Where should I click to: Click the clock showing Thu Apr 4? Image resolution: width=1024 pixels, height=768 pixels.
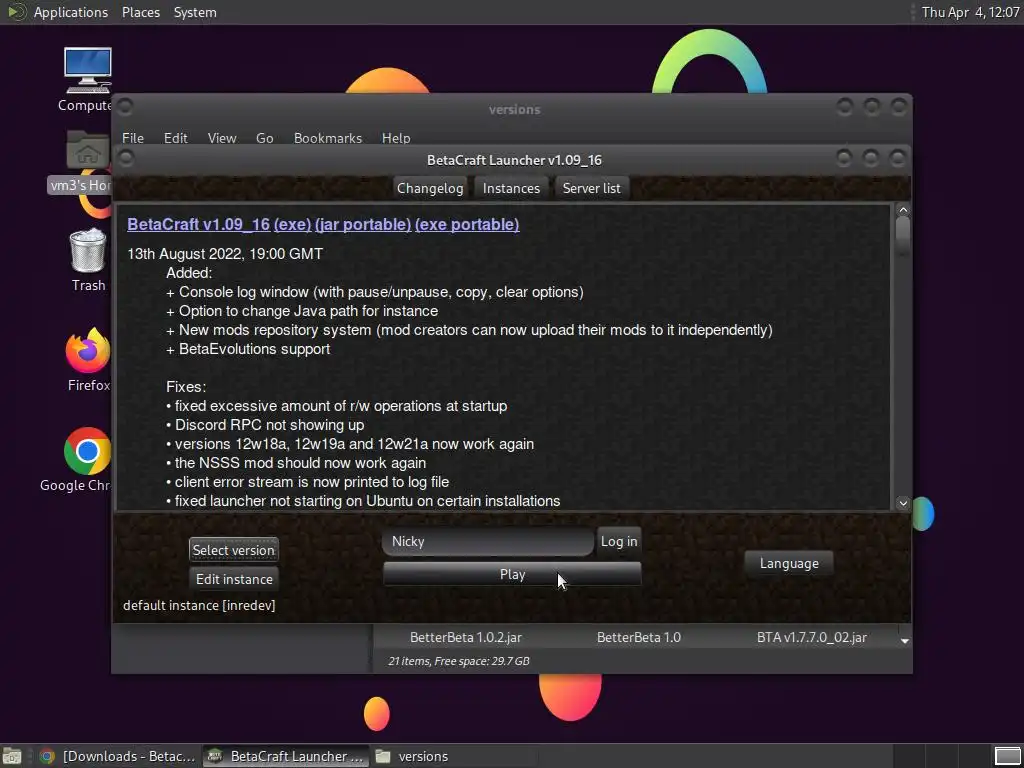(x=970, y=12)
